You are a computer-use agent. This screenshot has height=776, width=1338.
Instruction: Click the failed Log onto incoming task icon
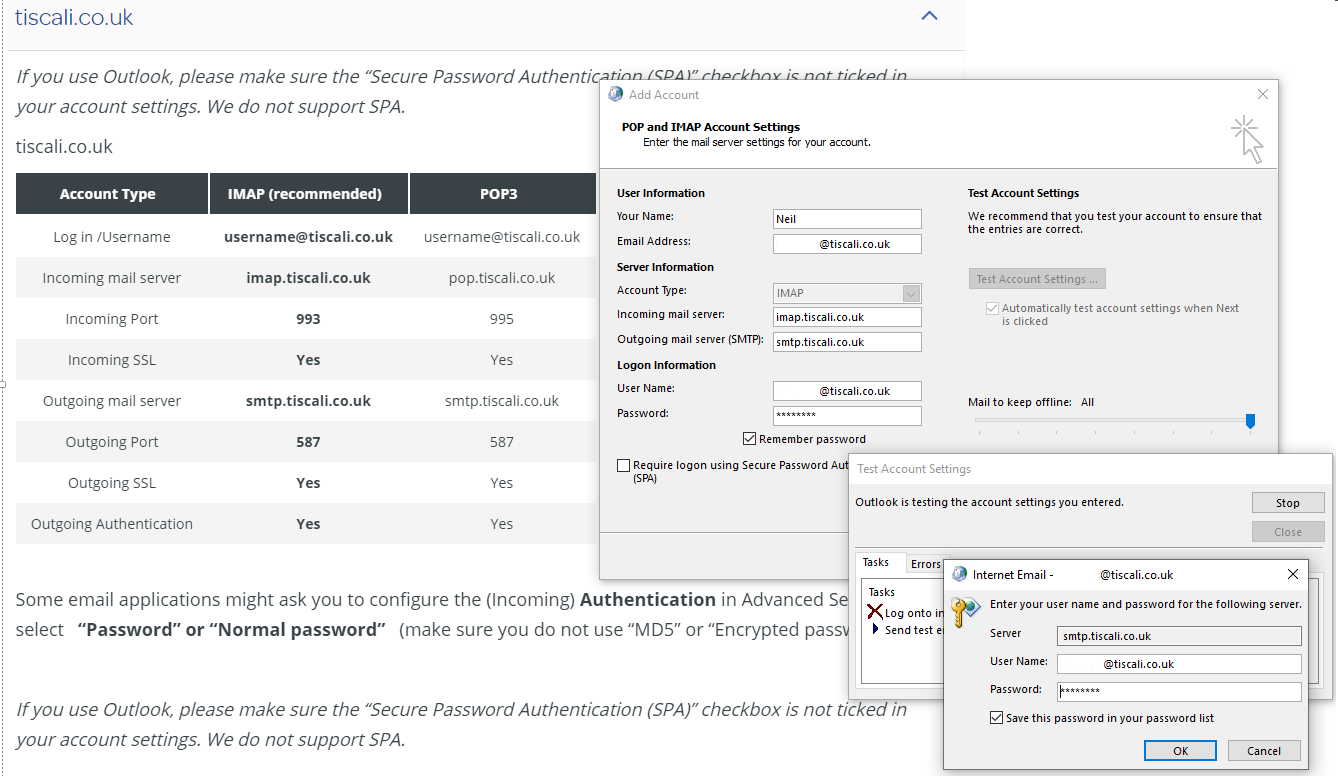(x=875, y=612)
